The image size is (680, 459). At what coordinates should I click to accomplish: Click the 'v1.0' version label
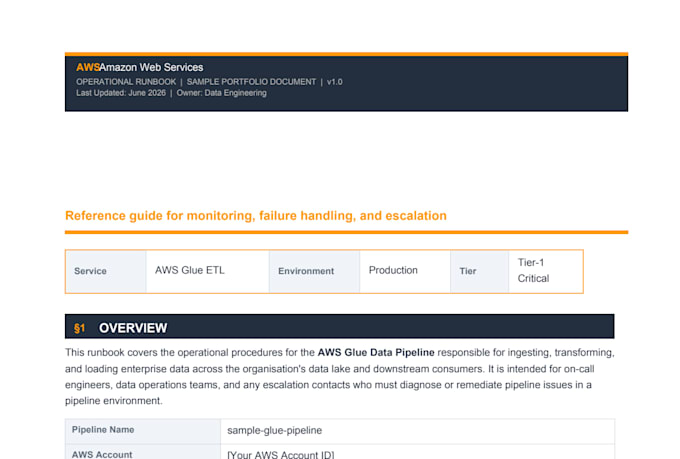coord(335,82)
